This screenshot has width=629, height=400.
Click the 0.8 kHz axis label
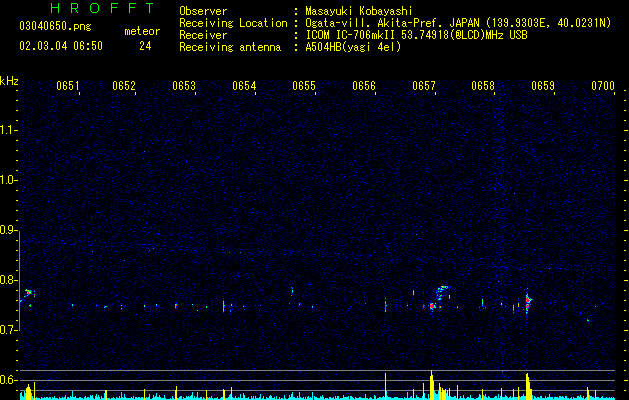click(9, 280)
